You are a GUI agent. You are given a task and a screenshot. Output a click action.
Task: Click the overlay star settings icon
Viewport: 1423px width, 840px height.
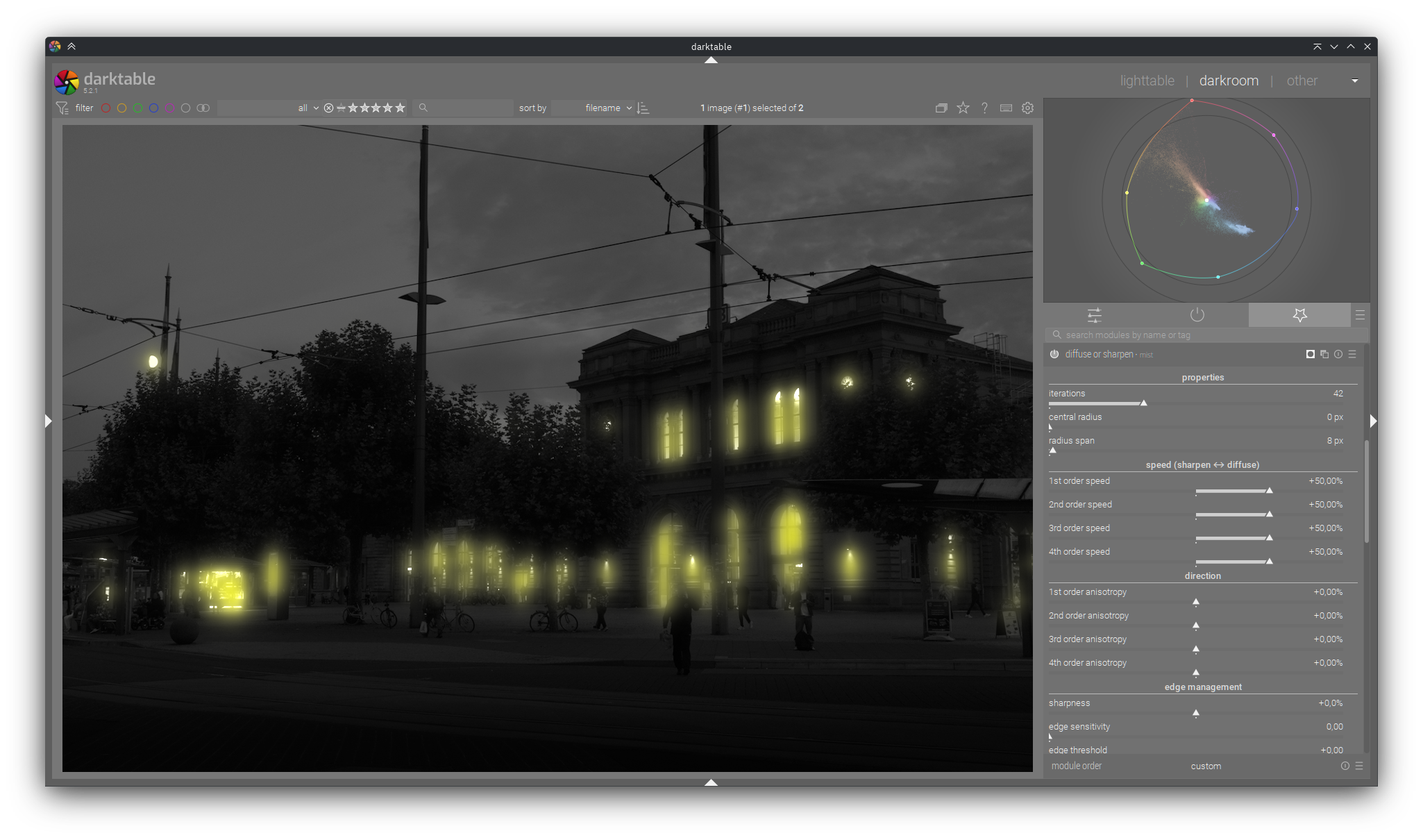963,108
